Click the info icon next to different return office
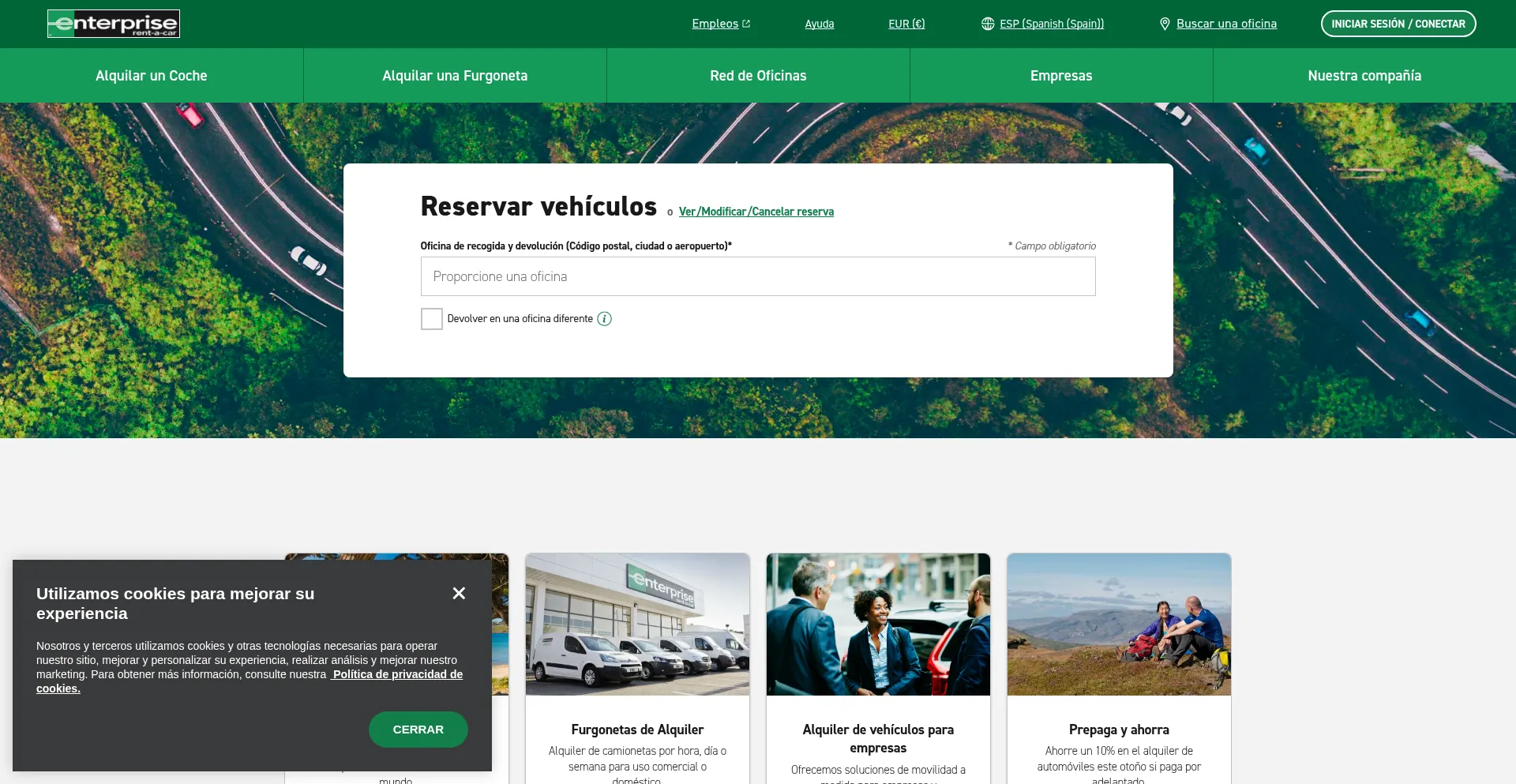Screen dimensions: 1516x784 (x=605, y=319)
